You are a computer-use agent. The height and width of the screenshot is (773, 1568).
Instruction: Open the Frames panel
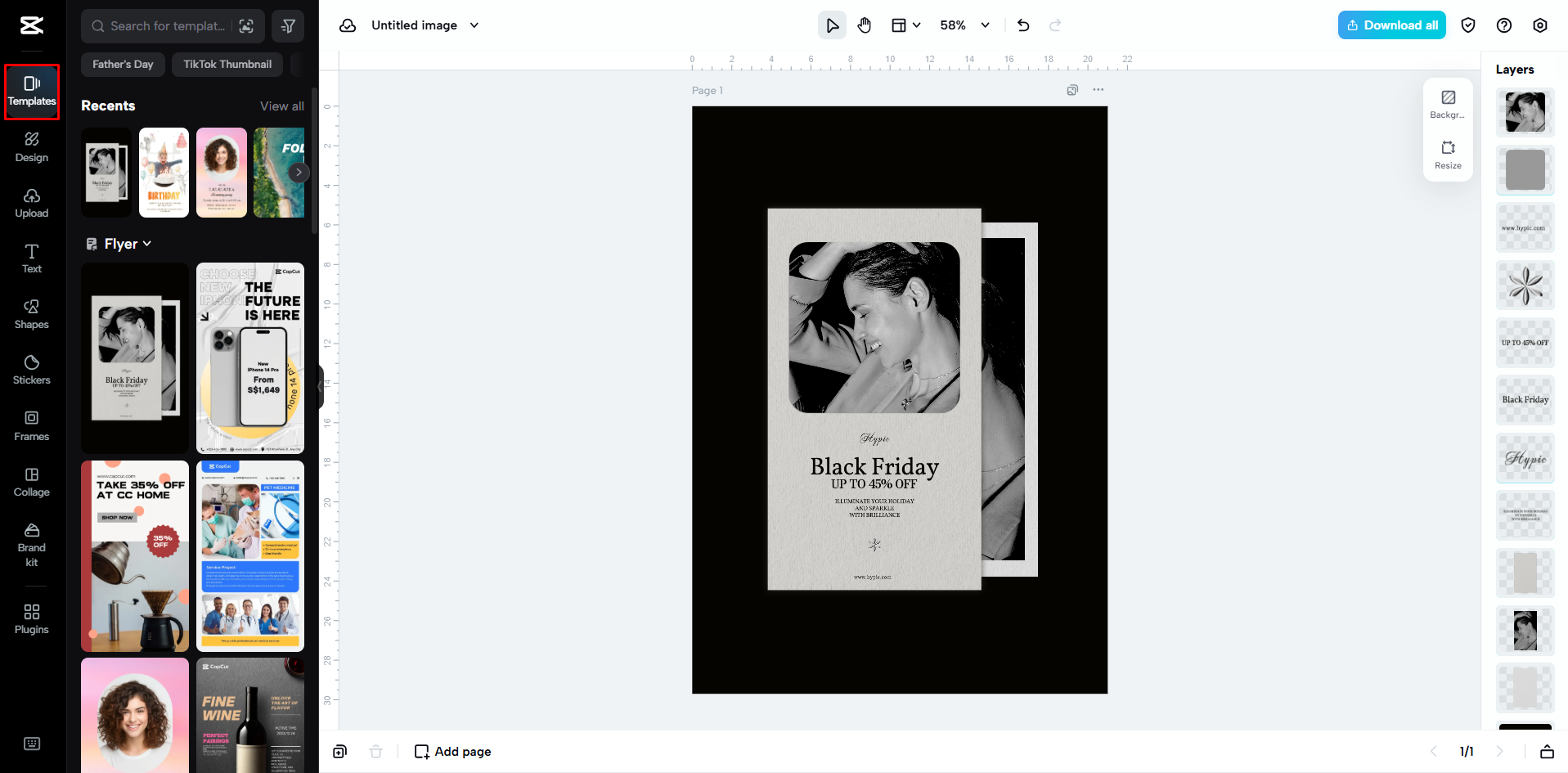pyautogui.click(x=31, y=426)
